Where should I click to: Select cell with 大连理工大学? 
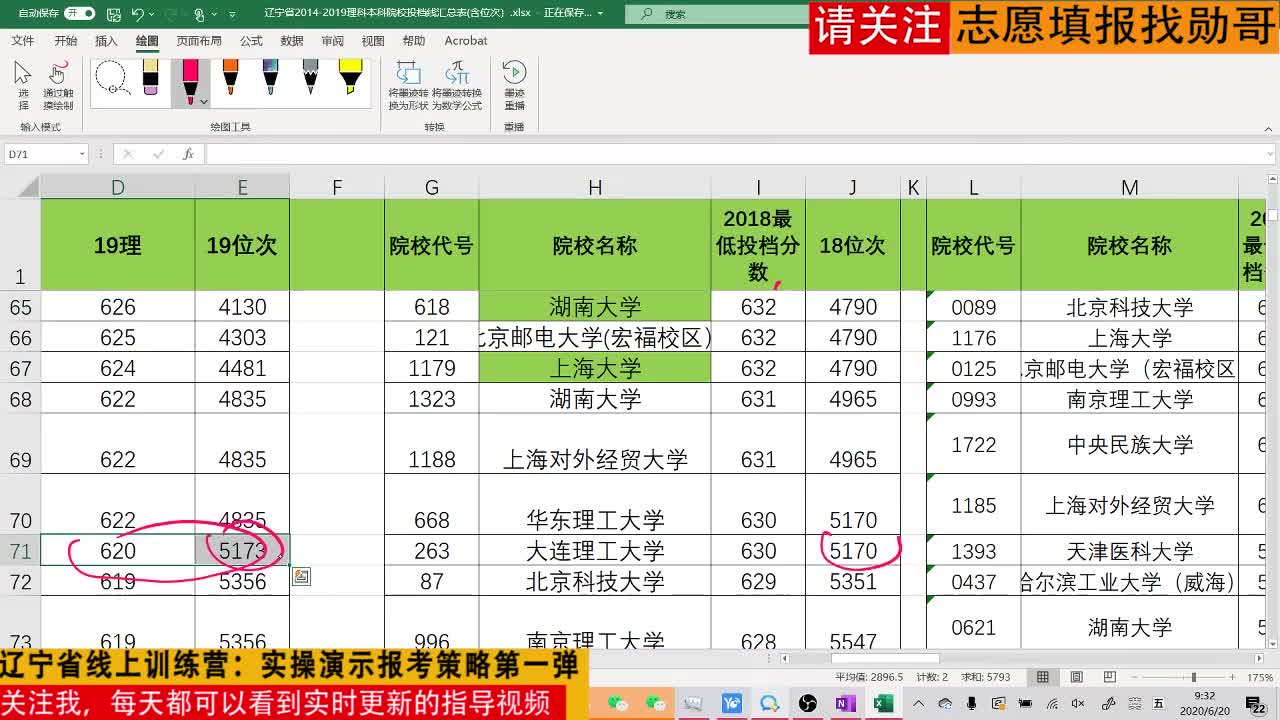click(x=595, y=551)
